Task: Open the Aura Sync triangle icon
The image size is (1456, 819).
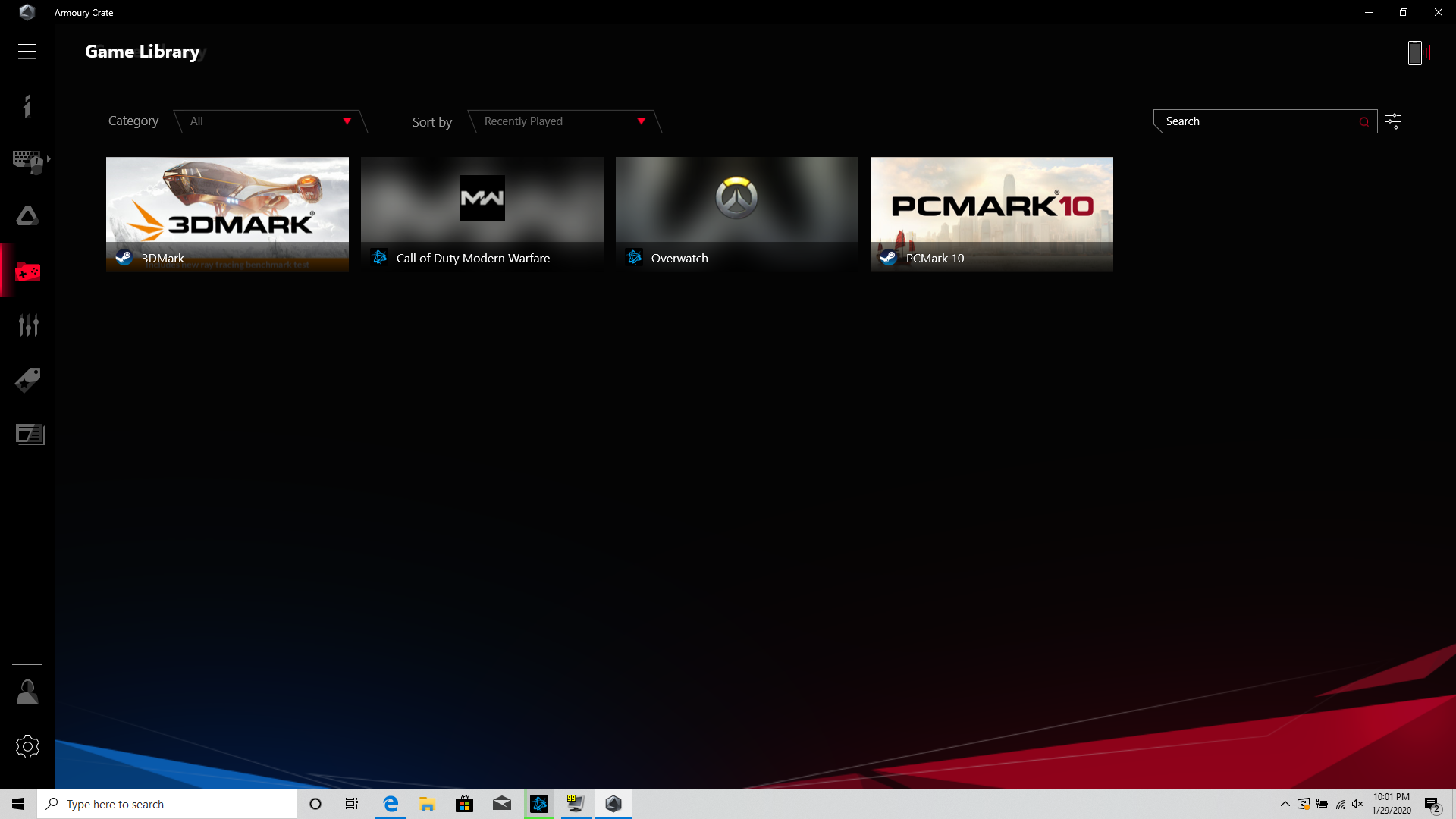Action: coord(27,216)
